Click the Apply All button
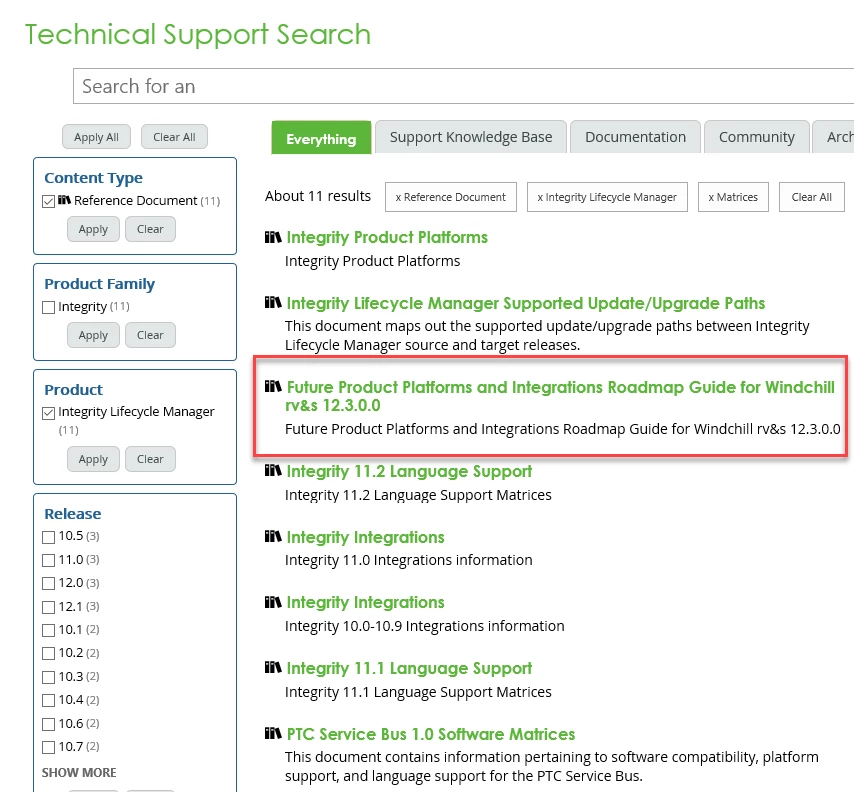 (x=96, y=137)
